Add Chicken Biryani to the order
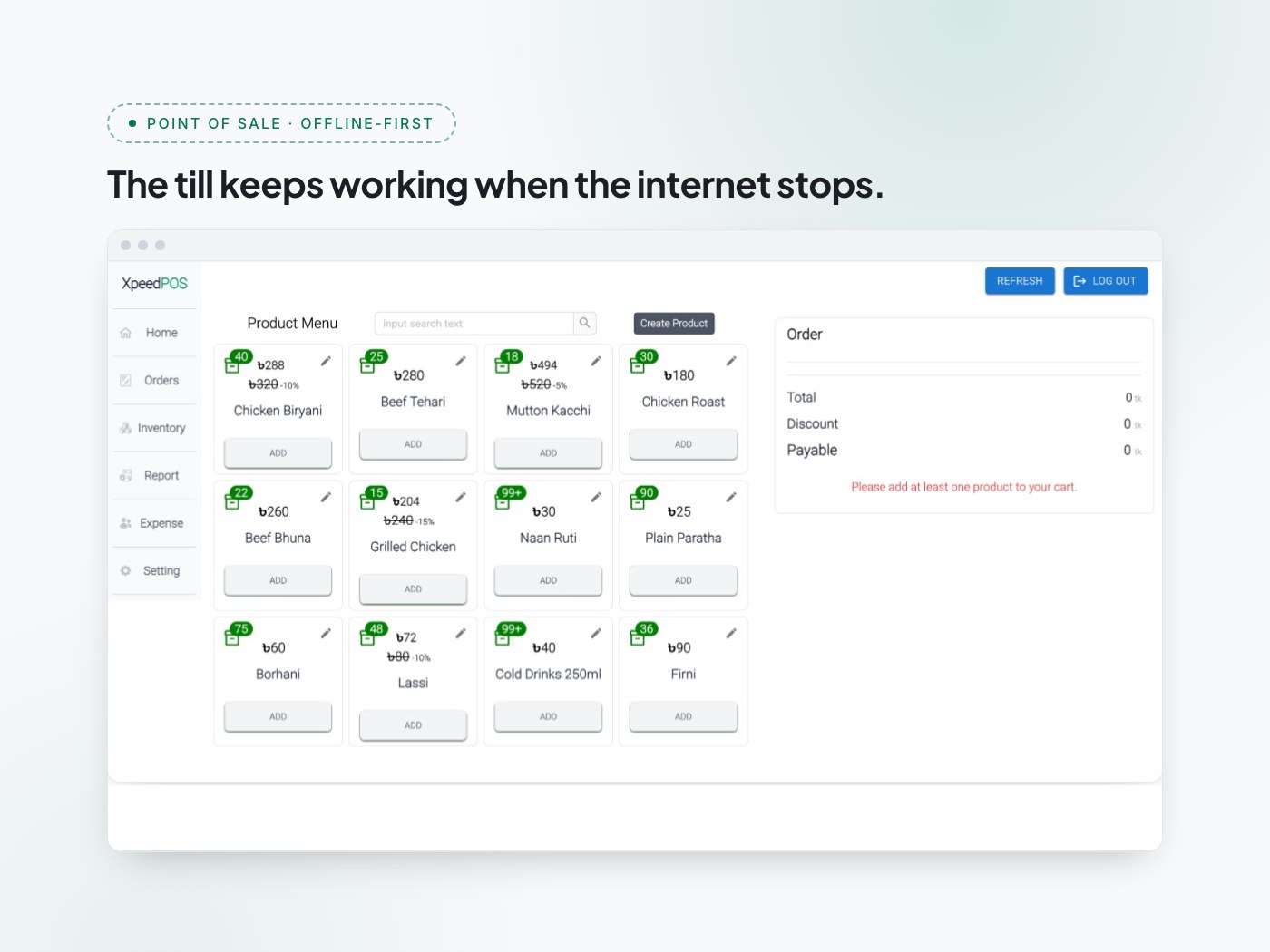 (x=278, y=453)
